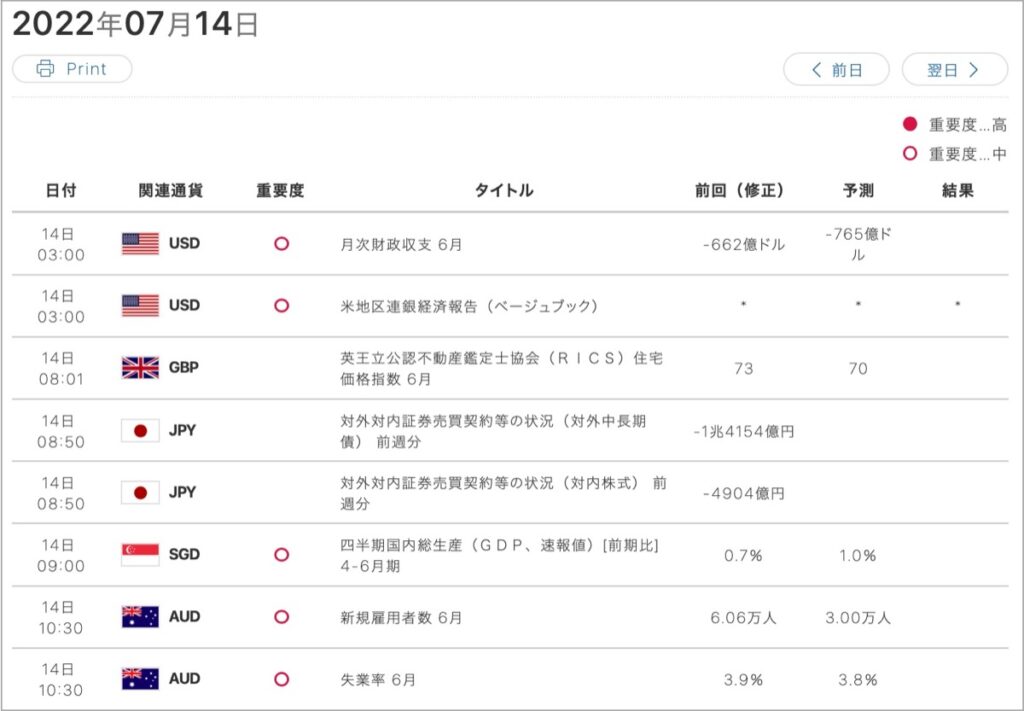The width and height of the screenshot is (1024, 711).
Task: Select the 新規雇用者数 6月 title
Action: [x=401, y=617]
